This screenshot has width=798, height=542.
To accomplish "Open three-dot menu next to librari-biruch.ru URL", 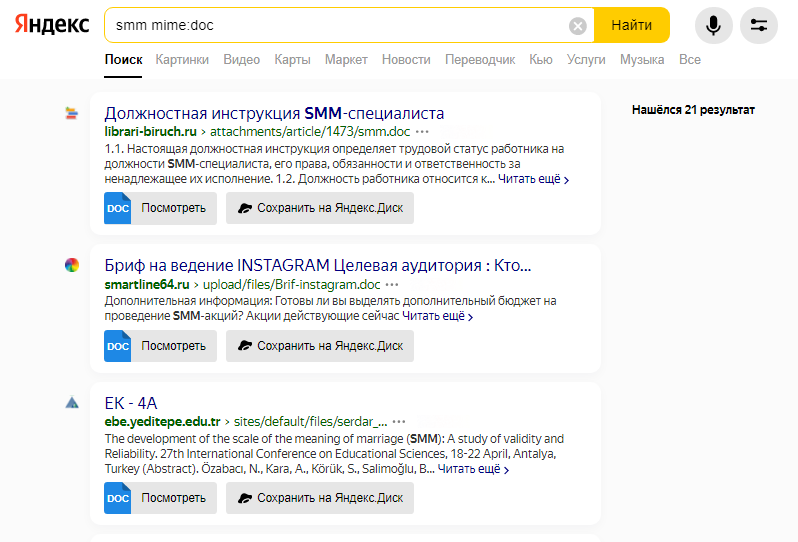I will point(422,132).
